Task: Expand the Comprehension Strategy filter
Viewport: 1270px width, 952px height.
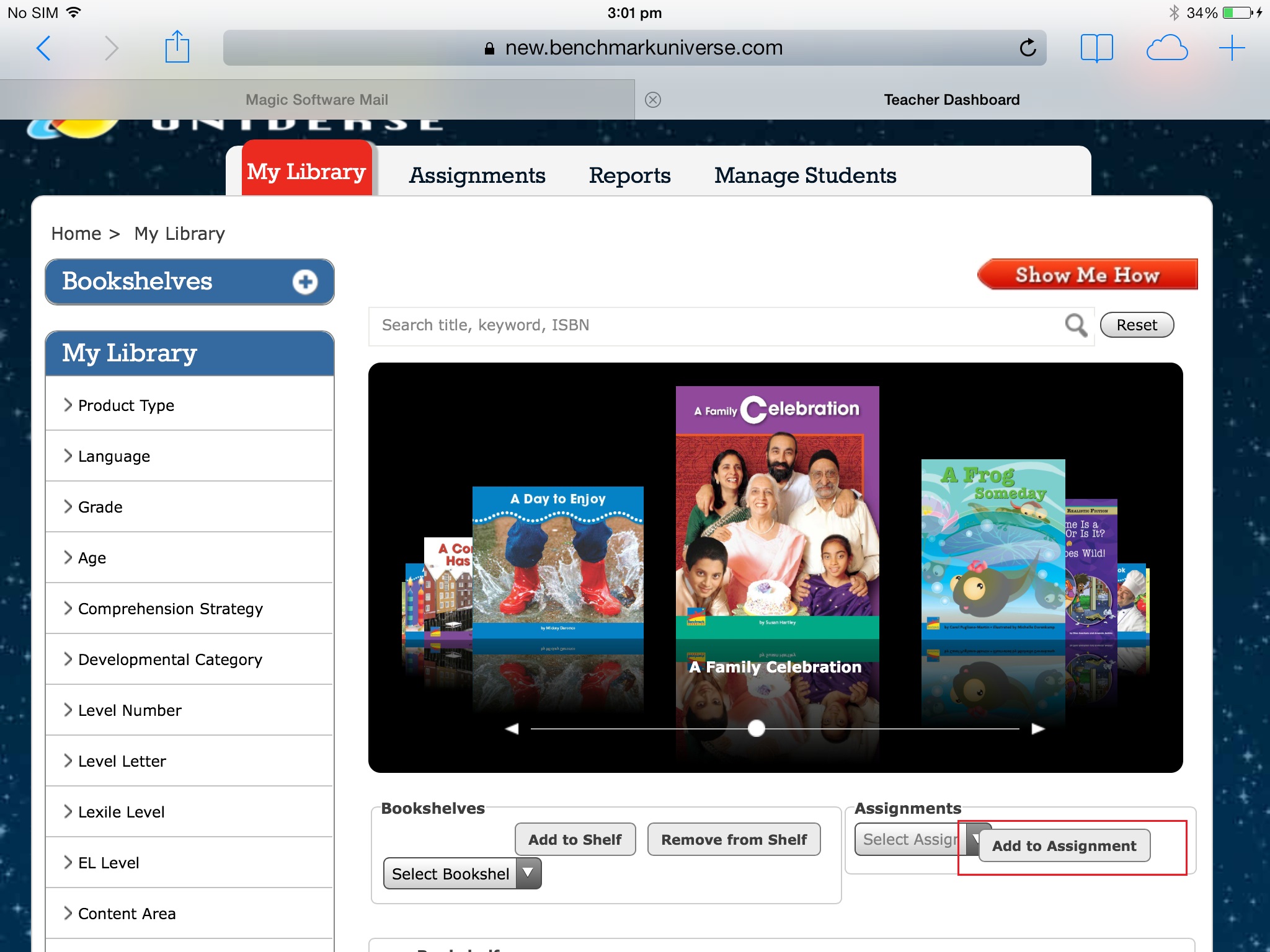Action: (x=189, y=609)
